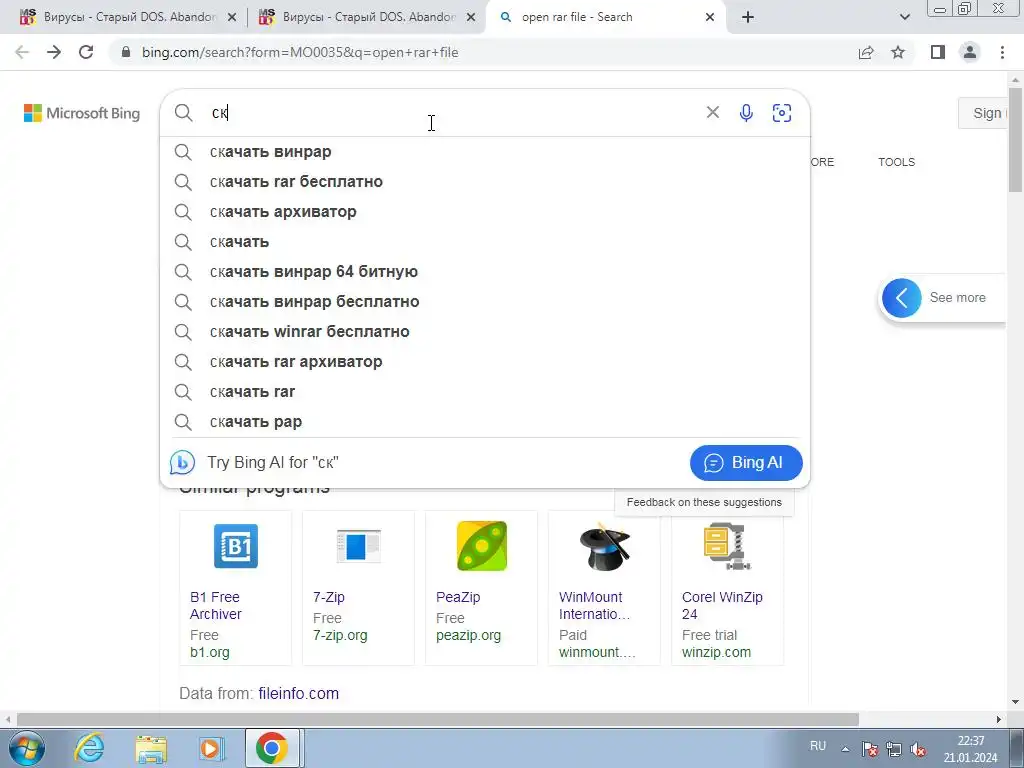Start voice search with microphone icon
The height and width of the screenshot is (768, 1024).
click(x=746, y=112)
